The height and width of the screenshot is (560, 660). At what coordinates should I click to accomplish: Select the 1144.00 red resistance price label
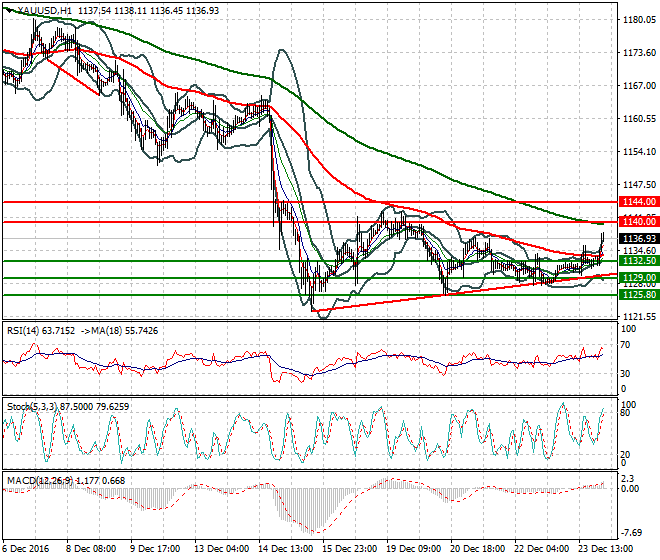639,202
